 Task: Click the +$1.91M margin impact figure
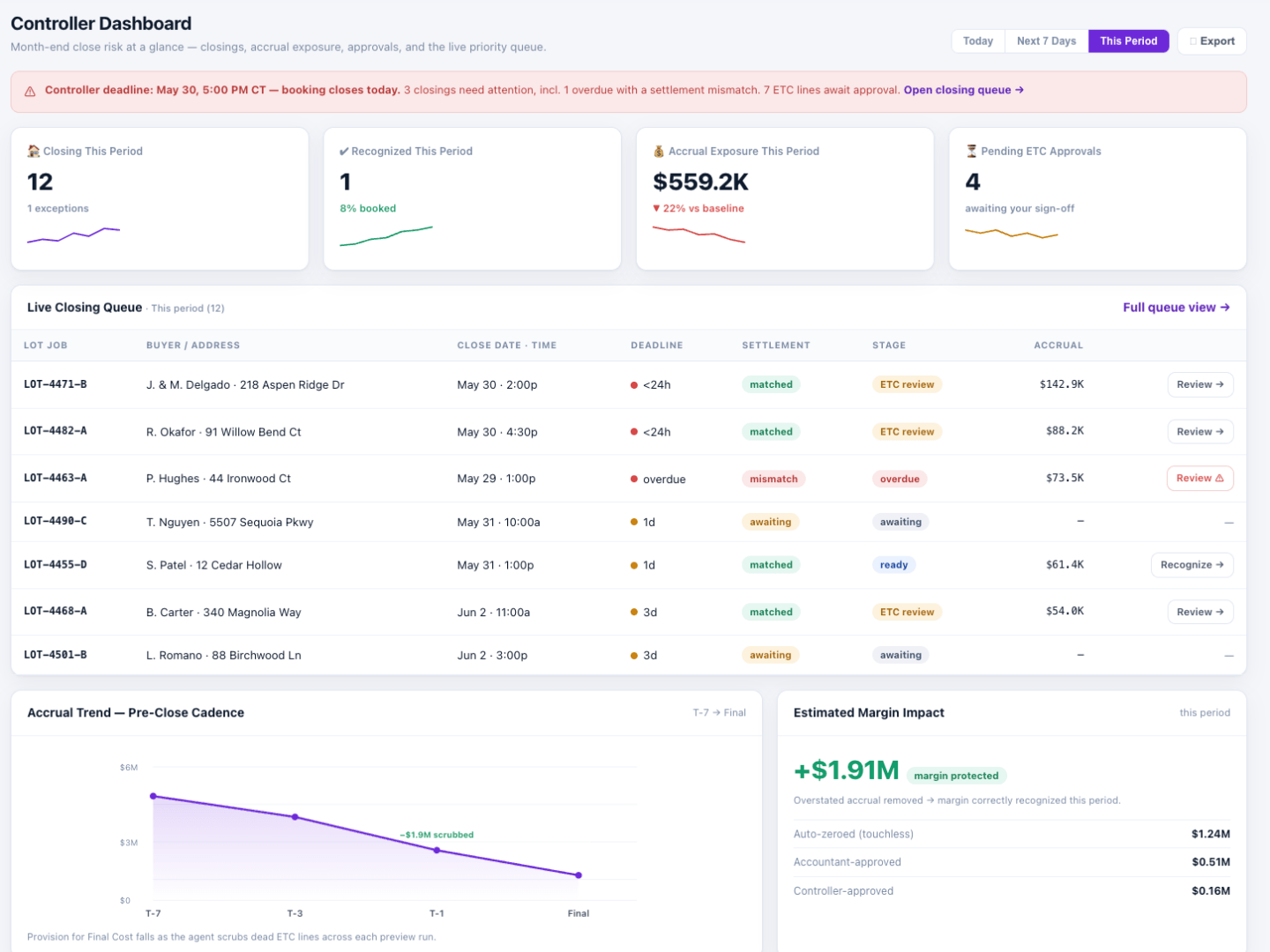[847, 770]
